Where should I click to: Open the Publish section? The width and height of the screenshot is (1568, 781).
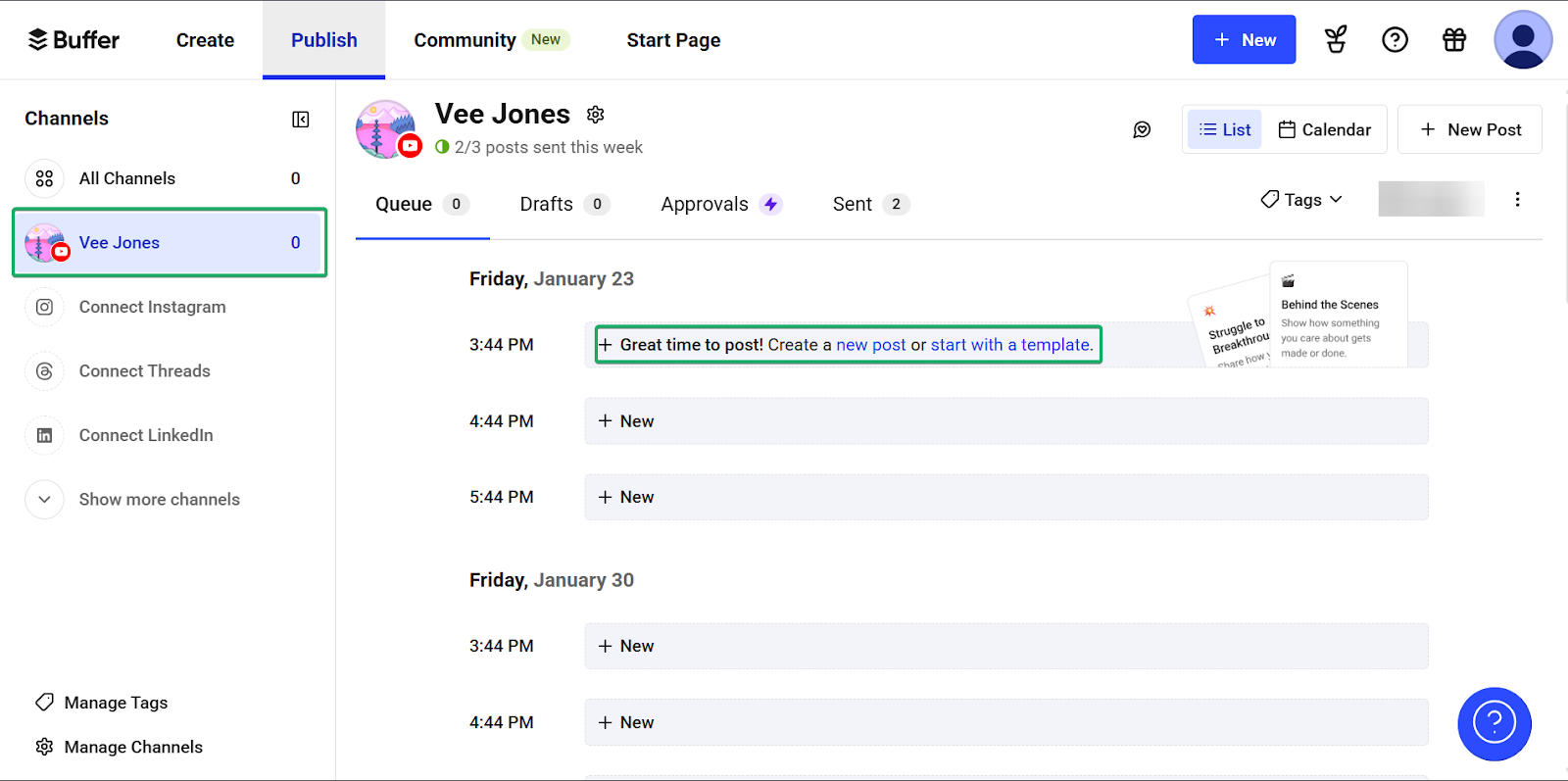324,40
